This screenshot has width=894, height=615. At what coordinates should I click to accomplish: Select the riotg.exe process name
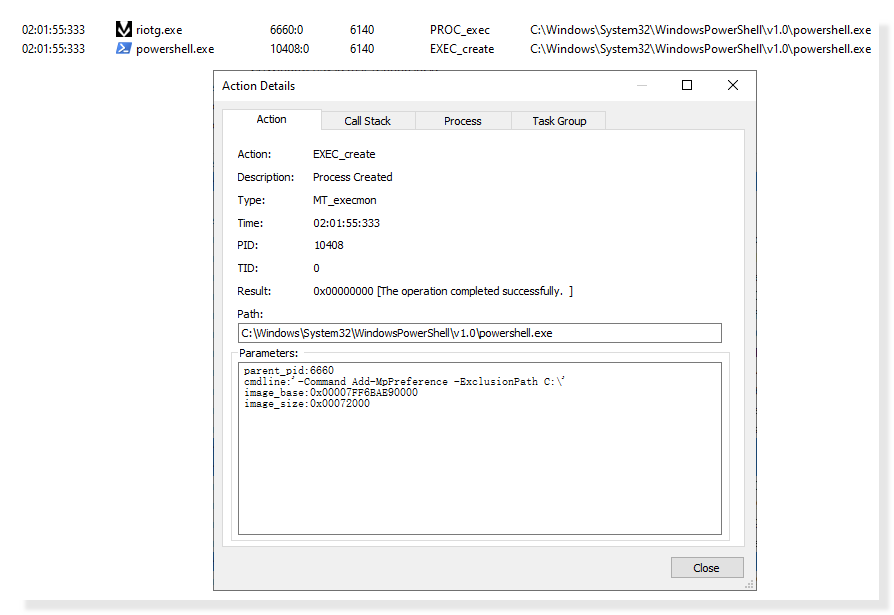[x=159, y=30]
